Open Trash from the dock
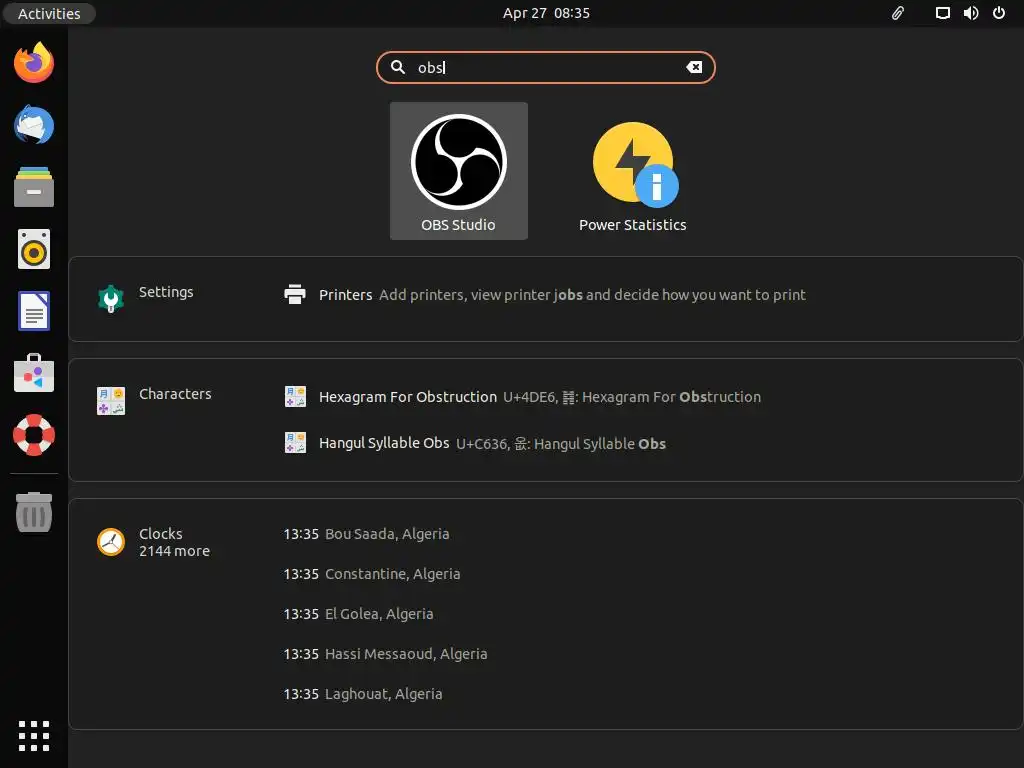 [x=34, y=512]
